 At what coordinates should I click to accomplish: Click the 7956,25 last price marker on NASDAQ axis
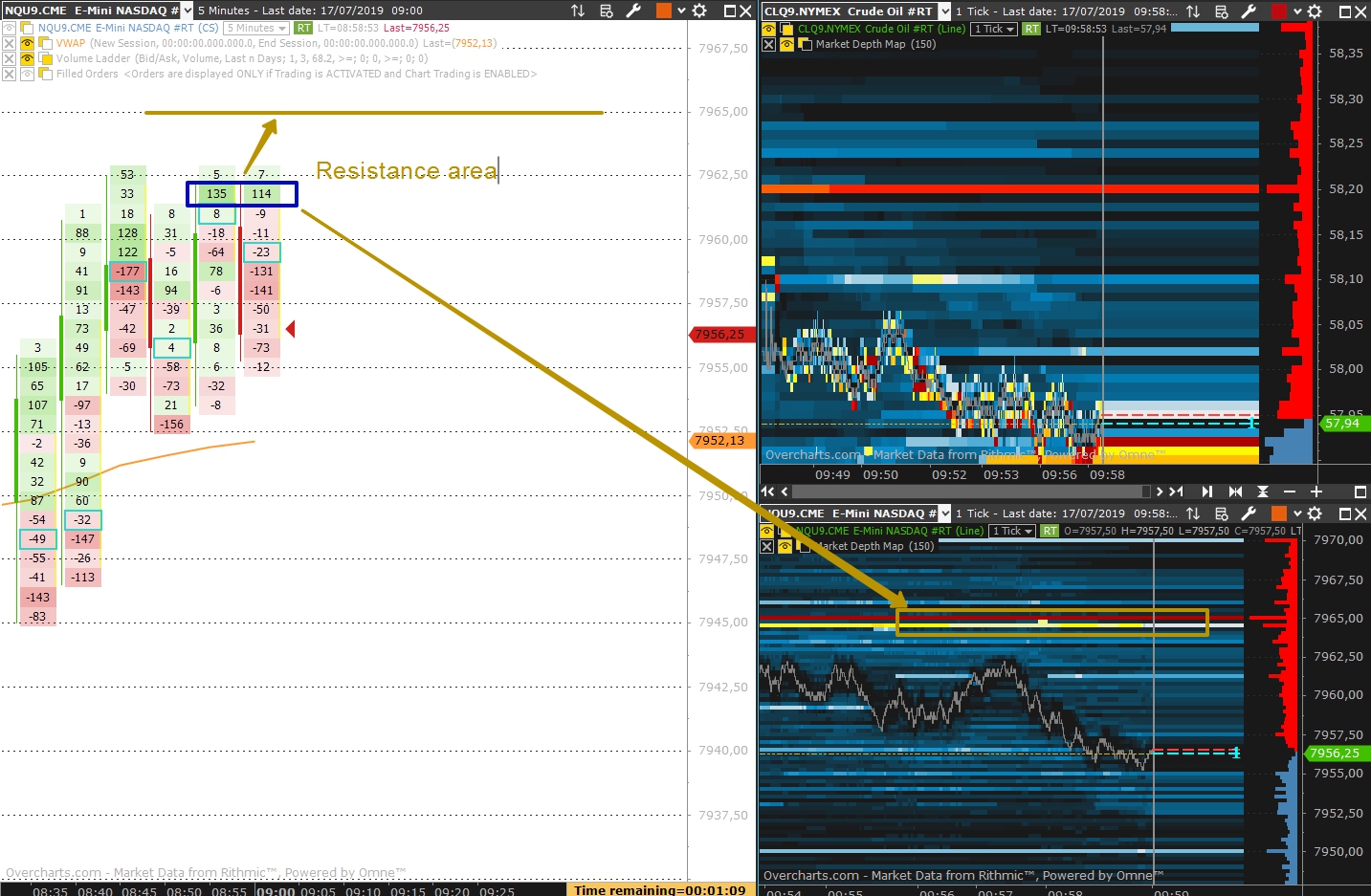(x=722, y=335)
